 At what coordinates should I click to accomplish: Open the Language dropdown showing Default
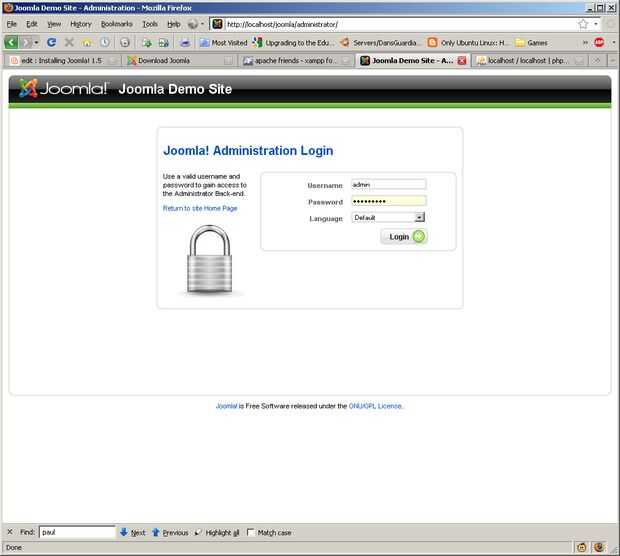coord(388,217)
